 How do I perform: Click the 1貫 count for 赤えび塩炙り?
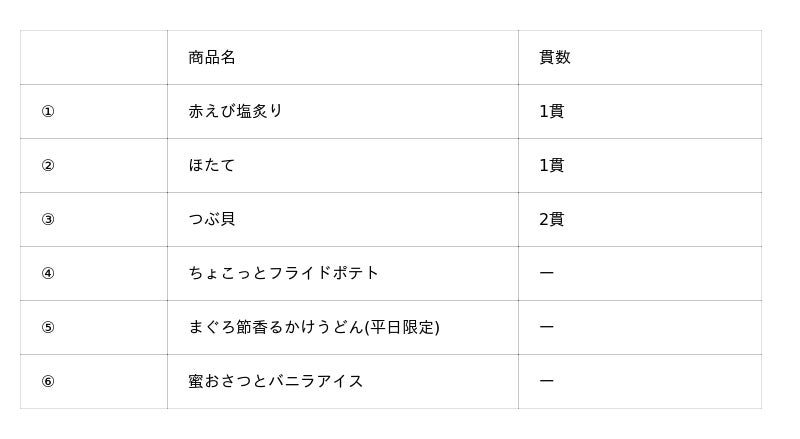click(552, 111)
